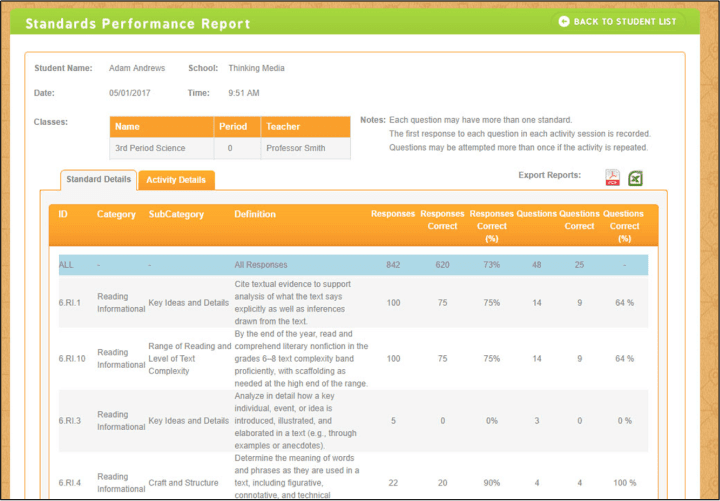Click Professor Smith in the classes table
The width and height of the screenshot is (720, 501).
295,148
